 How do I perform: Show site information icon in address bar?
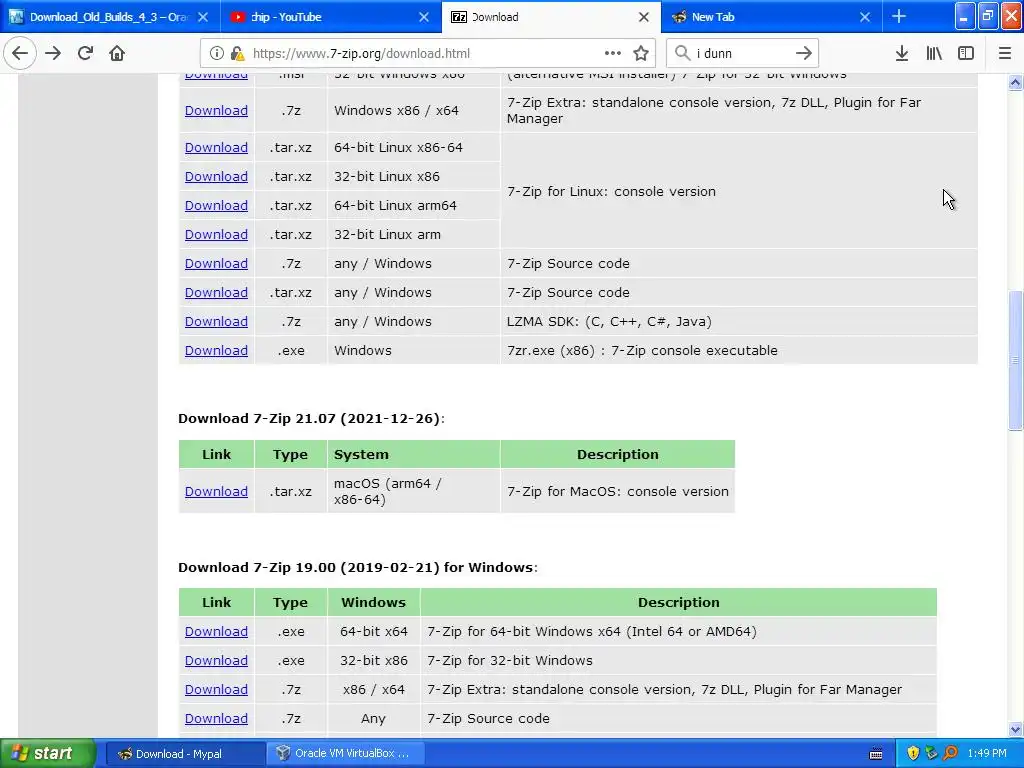click(217, 53)
